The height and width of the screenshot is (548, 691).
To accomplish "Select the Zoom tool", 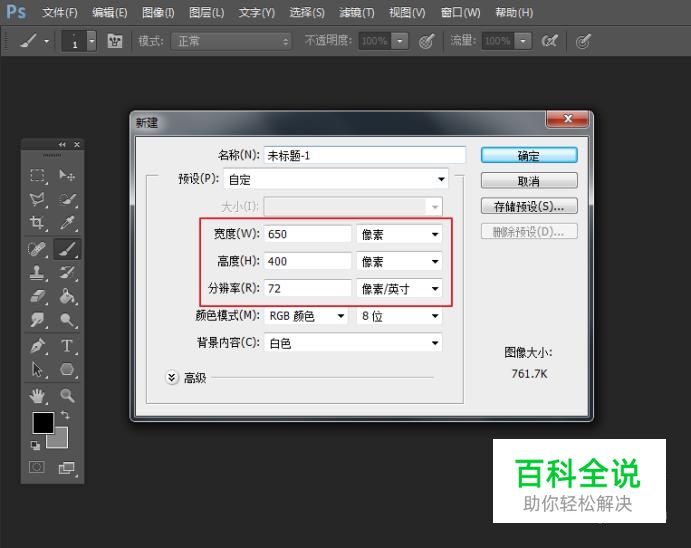I will tap(67, 396).
